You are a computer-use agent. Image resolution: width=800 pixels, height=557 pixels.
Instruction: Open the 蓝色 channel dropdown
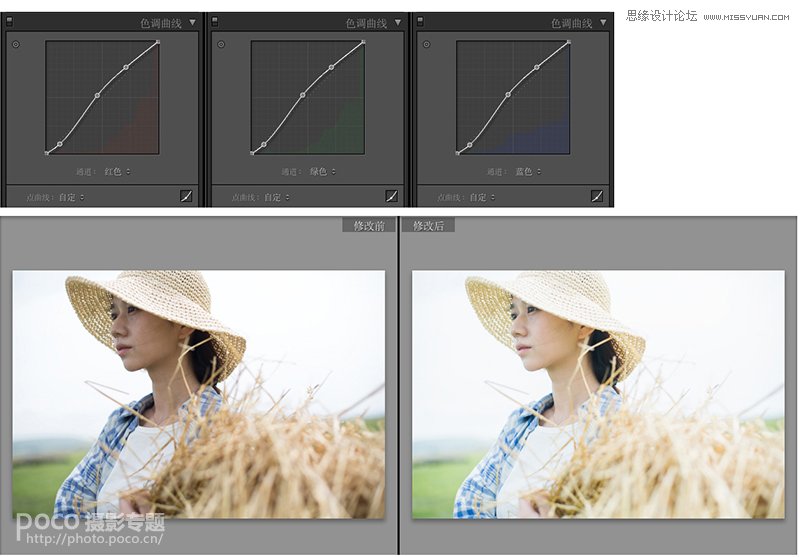pyautogui.click(x=529, y=172)
